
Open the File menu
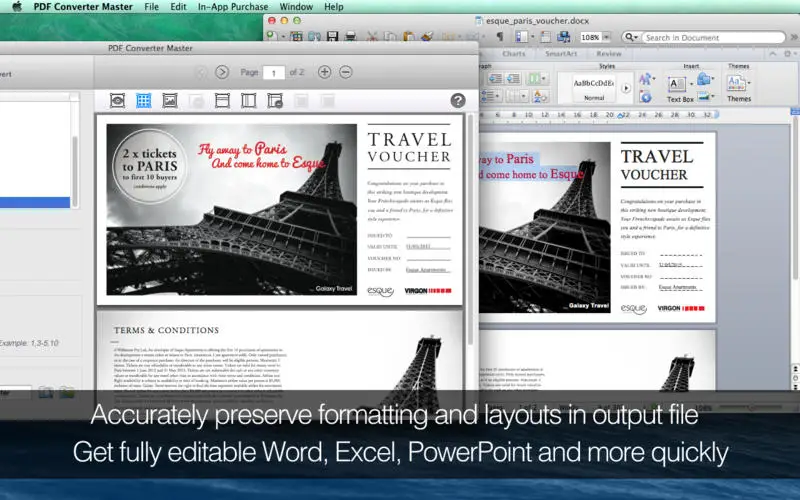click(151, 7)
